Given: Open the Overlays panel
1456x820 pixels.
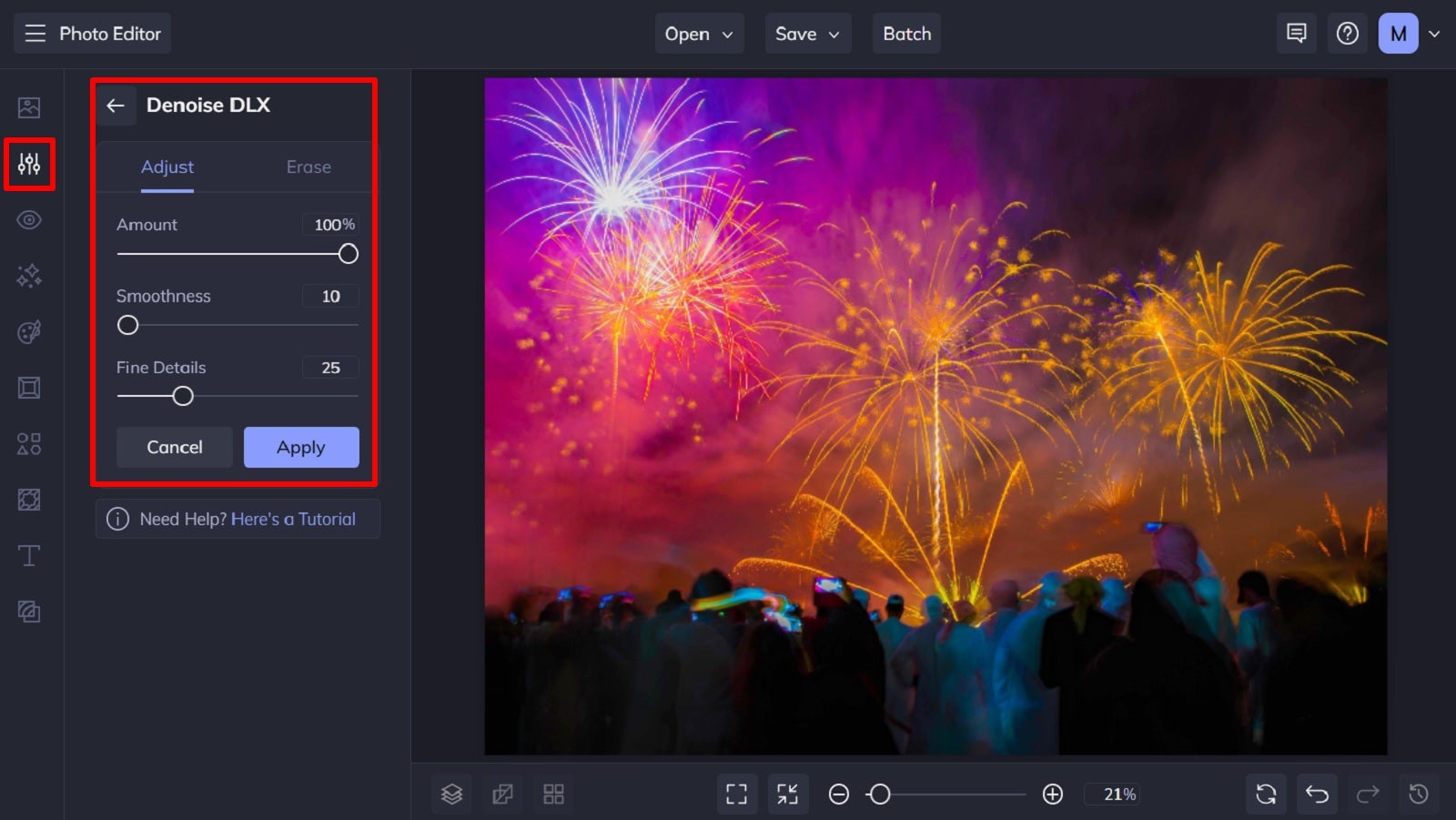Looking at the screenshot, I should pos(29,499).
